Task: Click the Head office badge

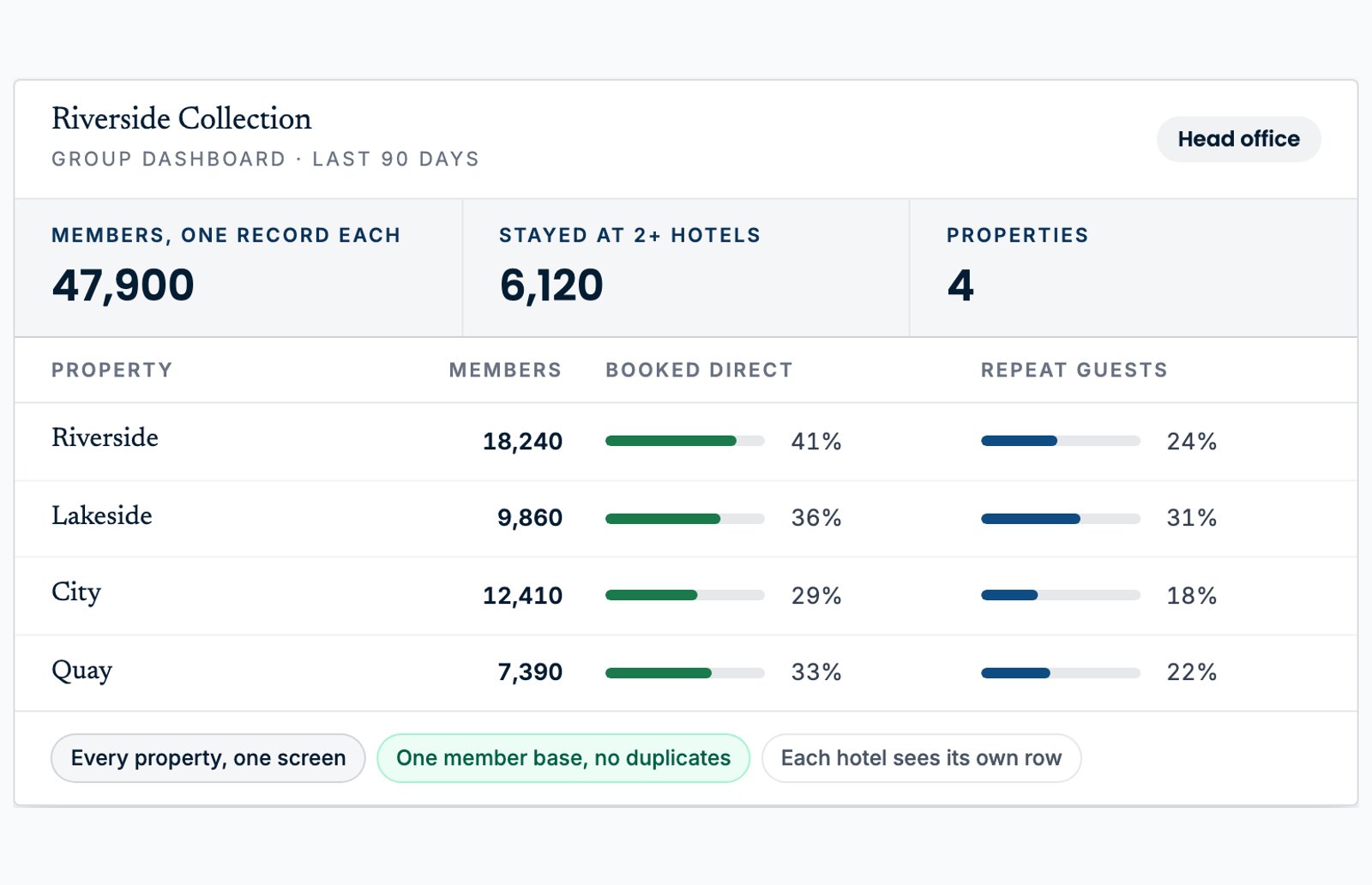Action: pos(1238,139)
